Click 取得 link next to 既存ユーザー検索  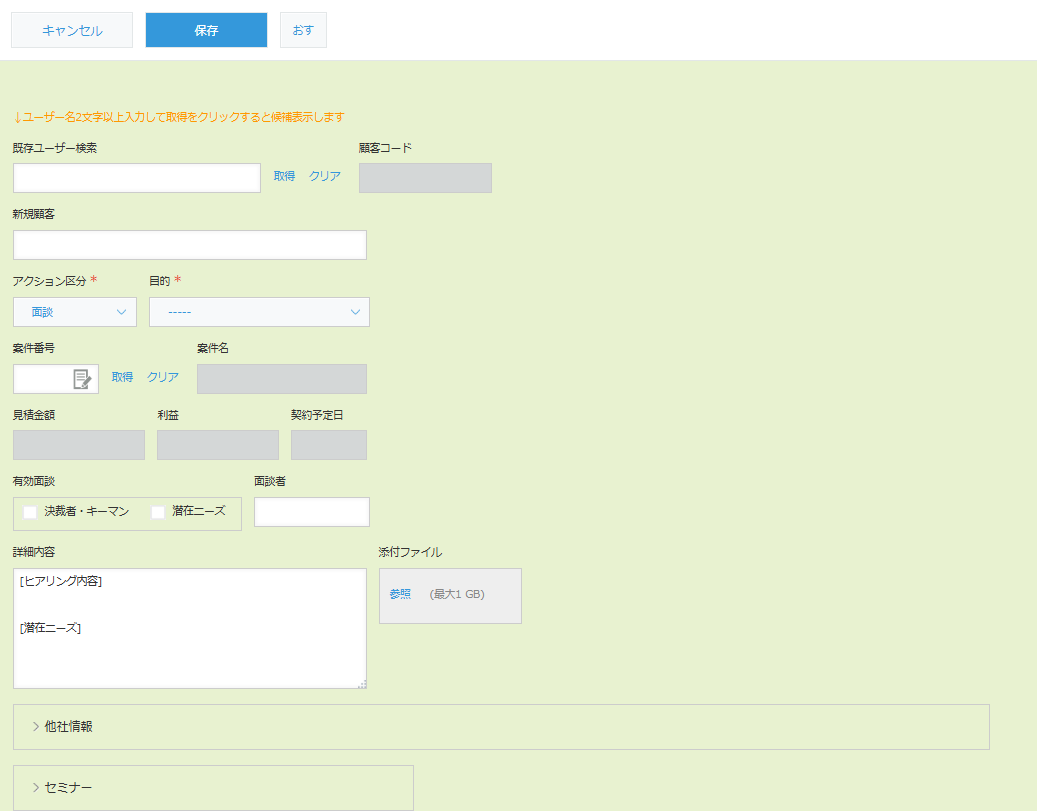click(x=284, y=176)
